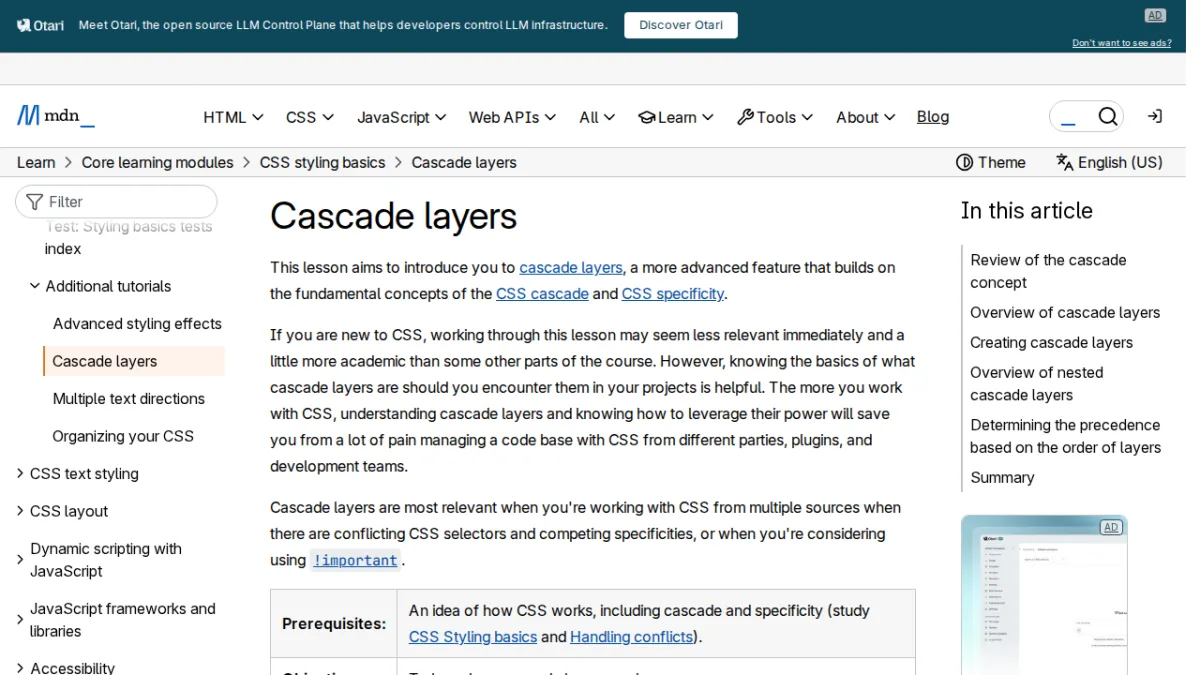Jump to Creating cascade layers section
The height and width of the screenshot is (675, 1200).
click(x=1051, y=342)
